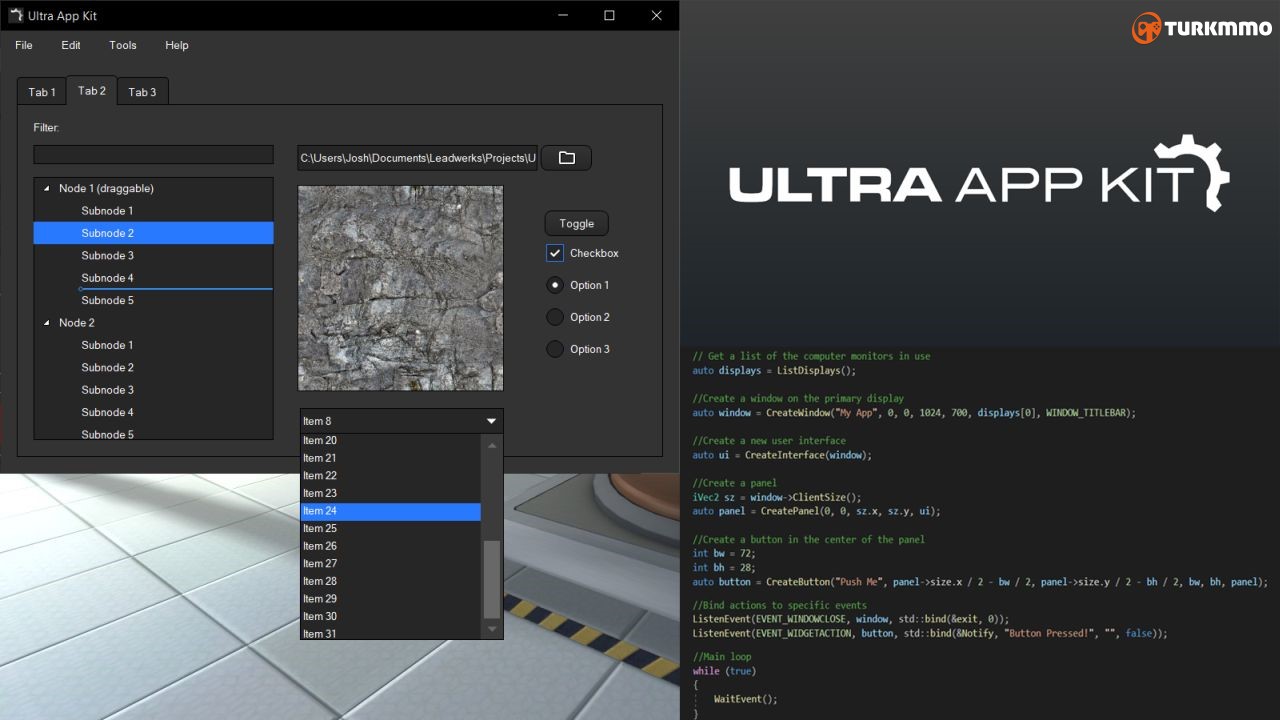Click the TurkMMO logo
The height and width of the screenshot is (720, 1280).
[1201, 28]
